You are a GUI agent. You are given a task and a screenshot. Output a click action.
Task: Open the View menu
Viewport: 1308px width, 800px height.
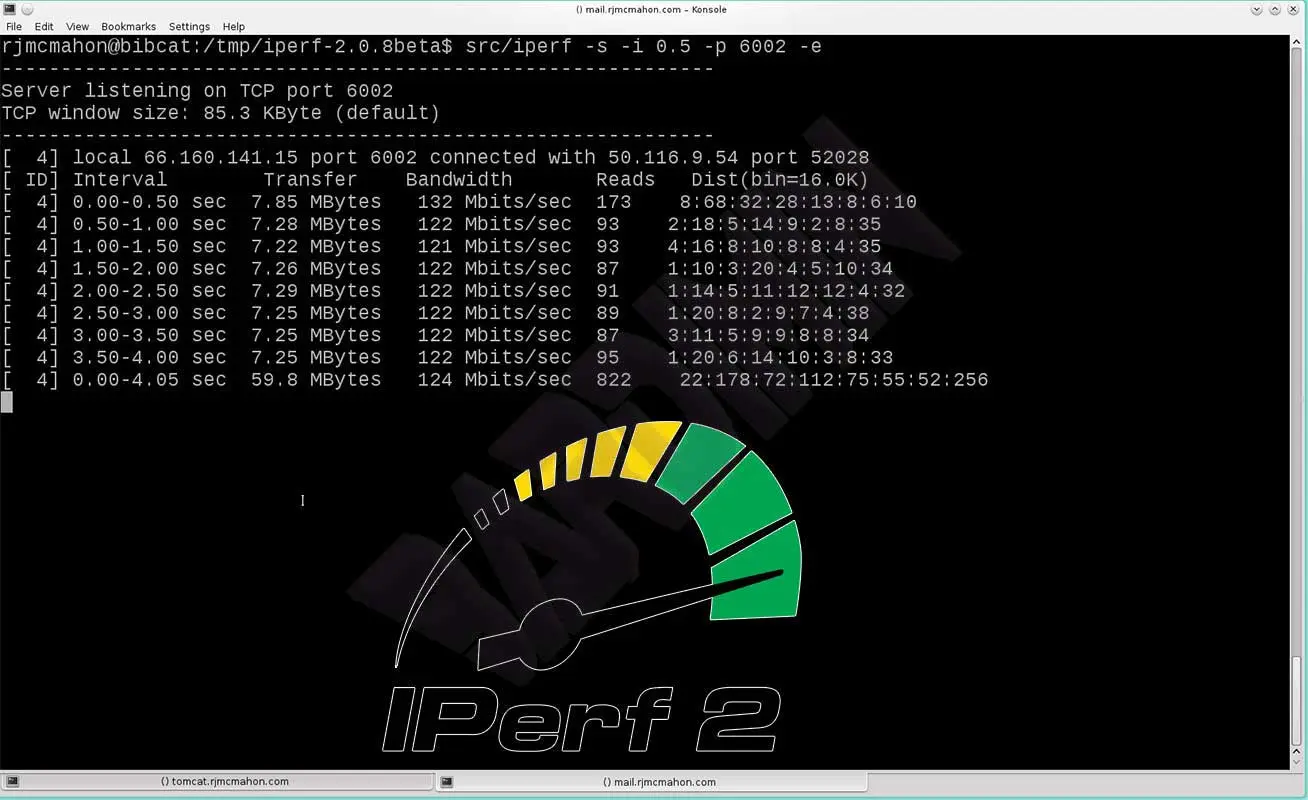tap(77, 26)
